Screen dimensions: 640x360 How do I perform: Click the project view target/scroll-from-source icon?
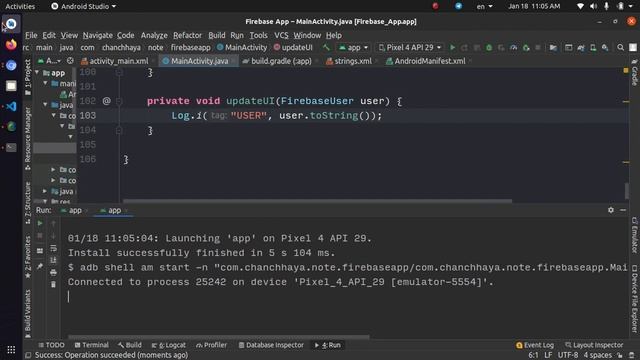coord(70,61)
